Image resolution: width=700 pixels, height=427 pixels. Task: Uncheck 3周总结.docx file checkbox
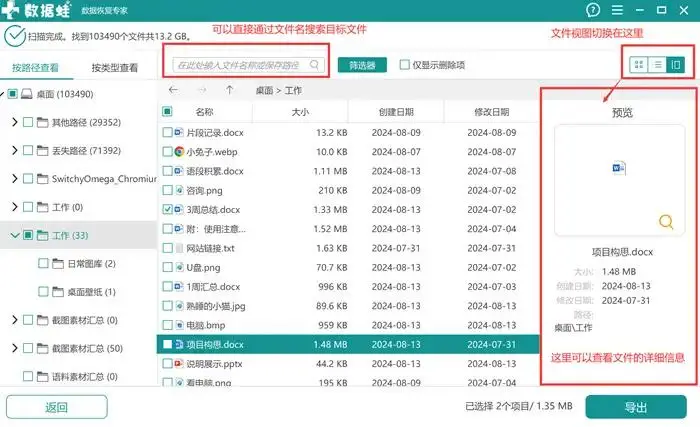click(167, 210)
